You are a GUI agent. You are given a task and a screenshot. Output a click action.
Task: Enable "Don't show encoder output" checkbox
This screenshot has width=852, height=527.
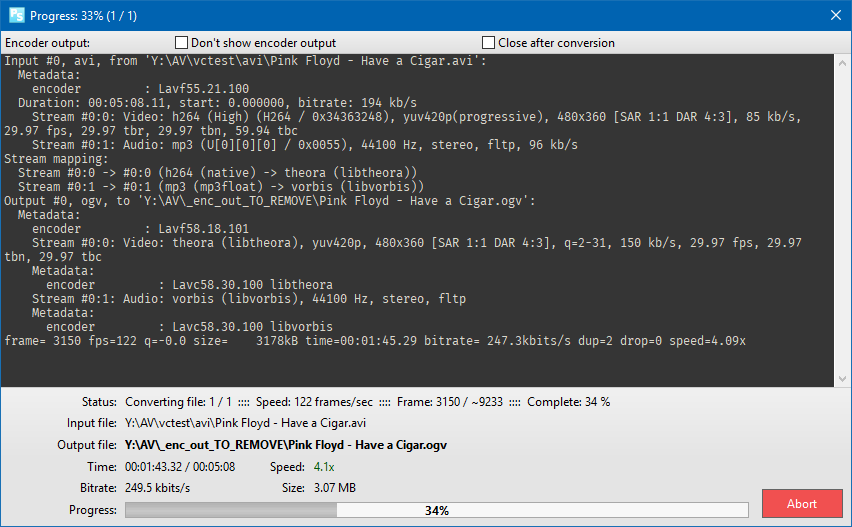tap(182, 43)
